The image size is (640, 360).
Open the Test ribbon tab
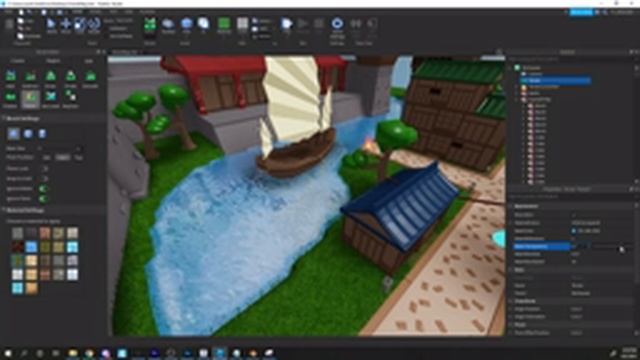(114, 12)
